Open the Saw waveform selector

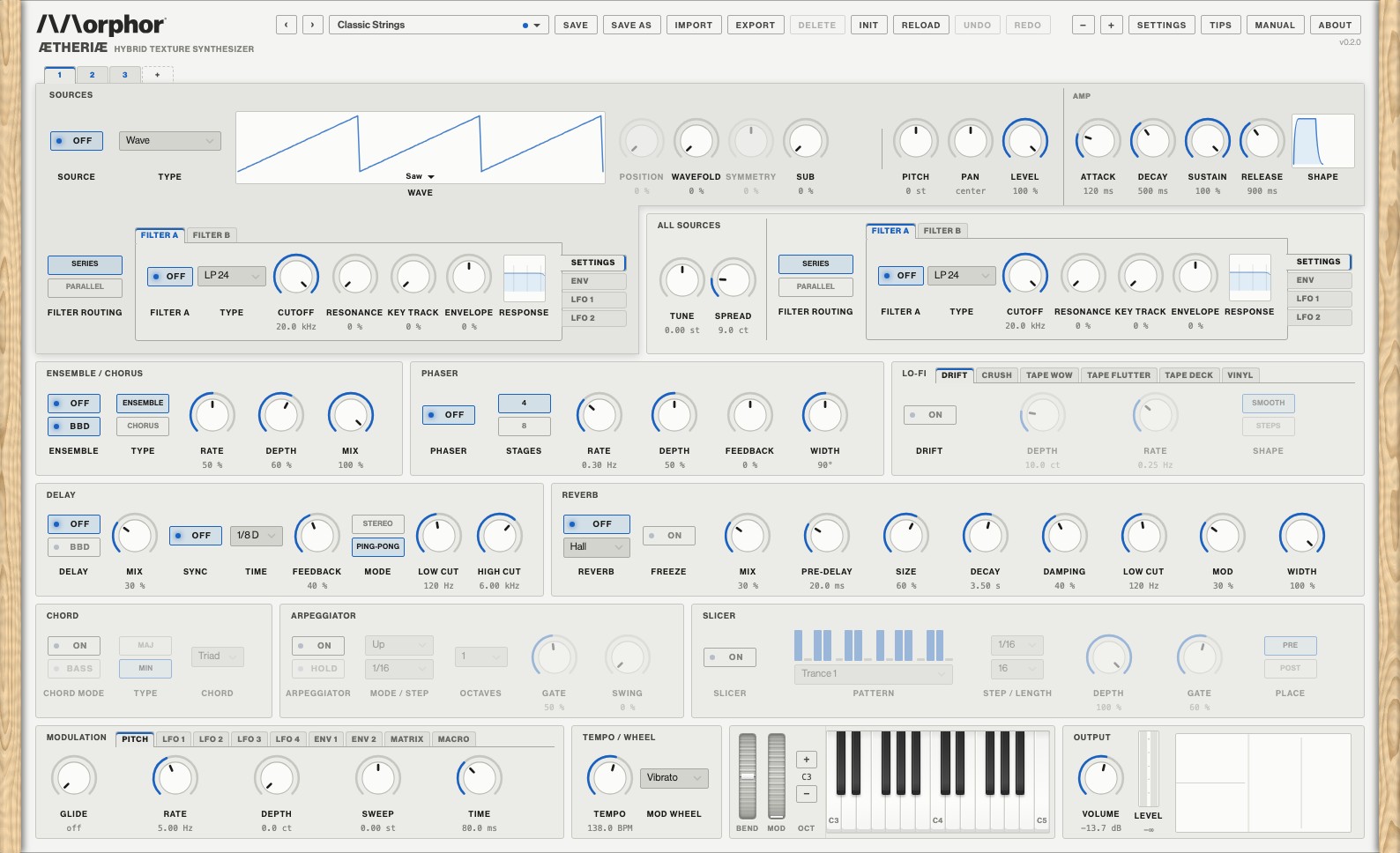pyautogui.click(x=420, y=176)
